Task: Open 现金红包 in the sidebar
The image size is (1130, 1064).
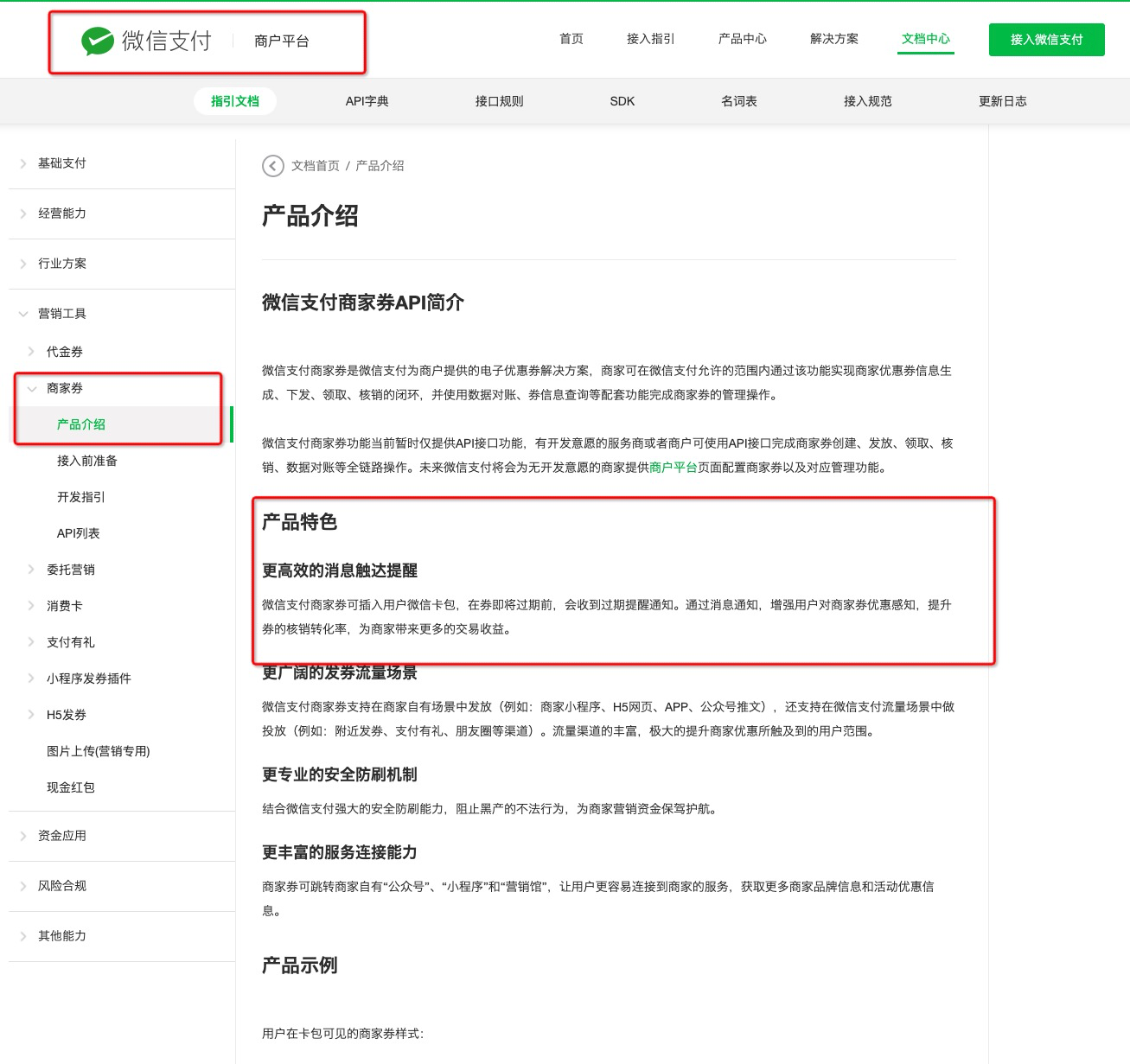Action: click(71, 787)
